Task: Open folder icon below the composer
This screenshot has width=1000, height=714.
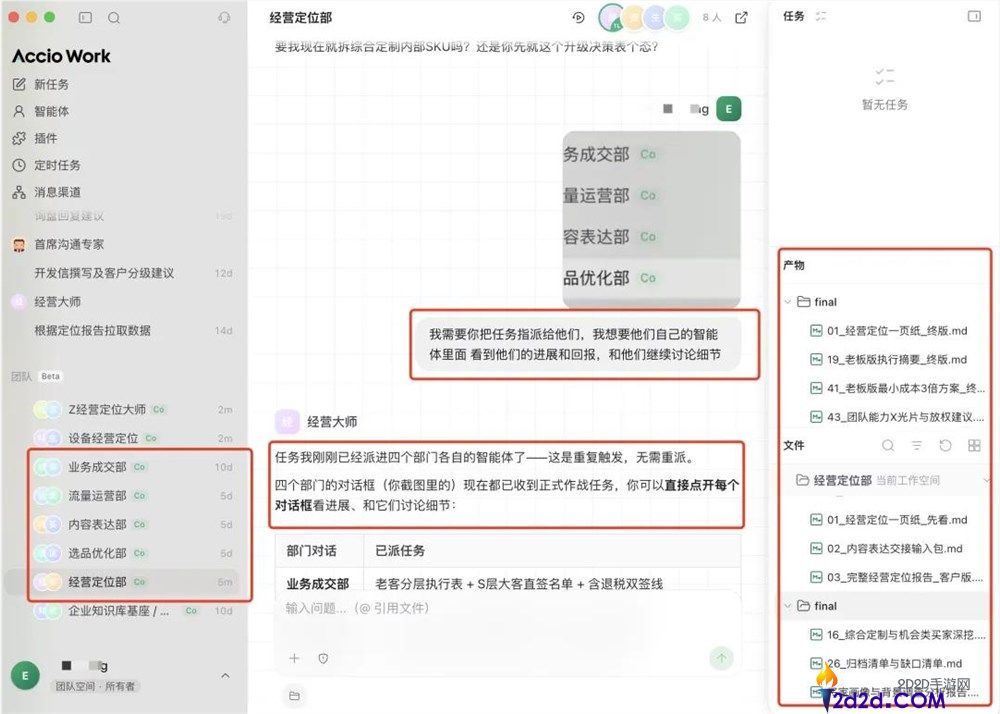Action: [x=294, y=696]
